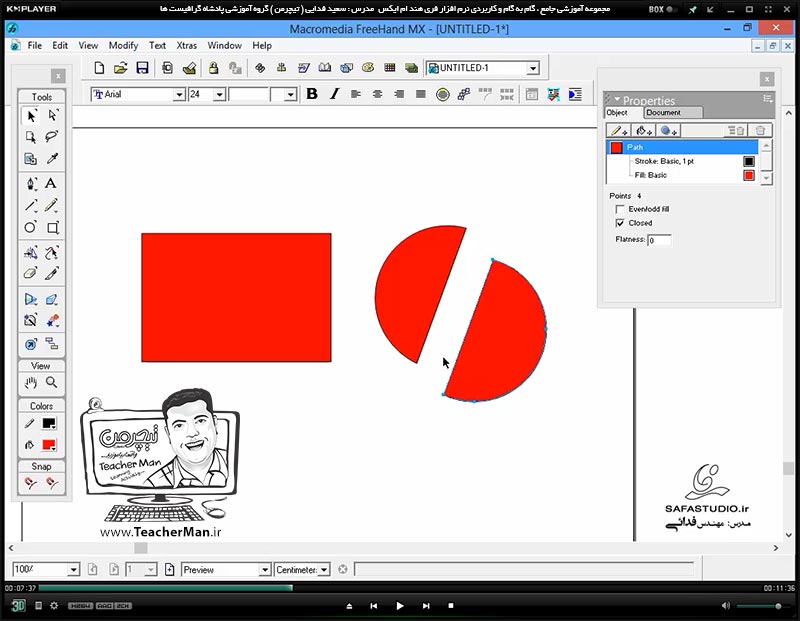The image size is (800, 621).
Task: Open the Modify menu
Action: [x=123, y=45]
